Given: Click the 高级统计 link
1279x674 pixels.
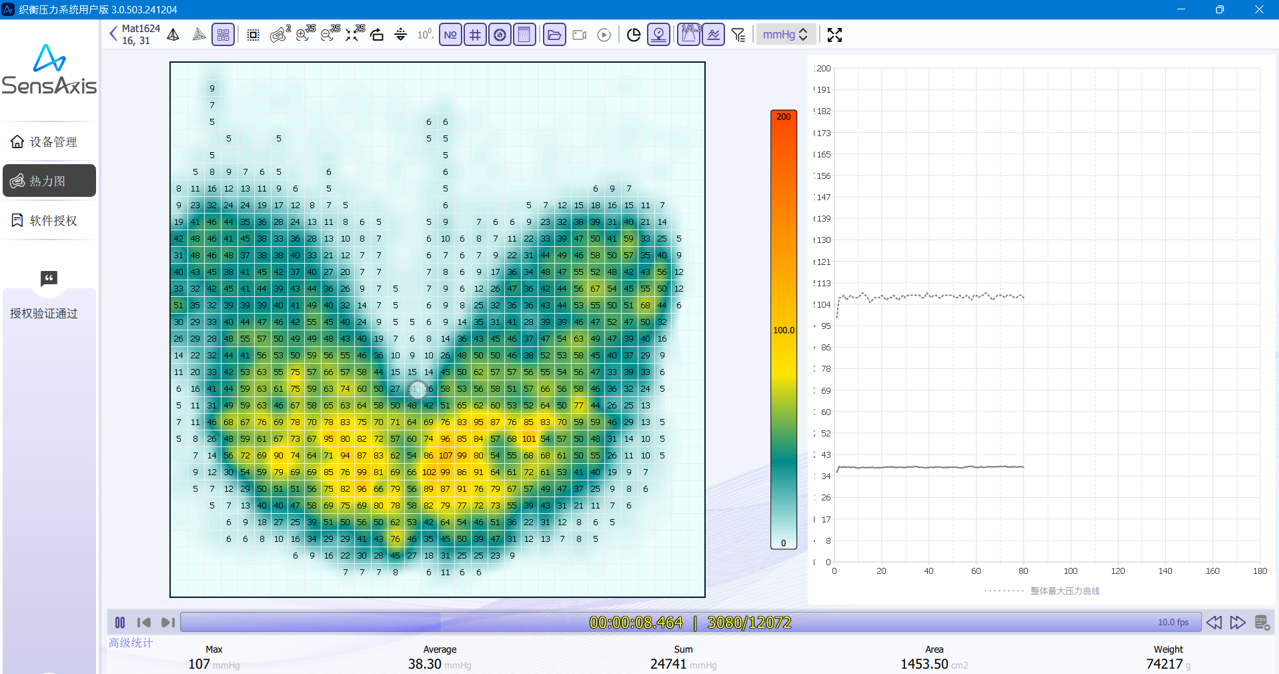Looking at the screenshot, I should coord(131,643).
